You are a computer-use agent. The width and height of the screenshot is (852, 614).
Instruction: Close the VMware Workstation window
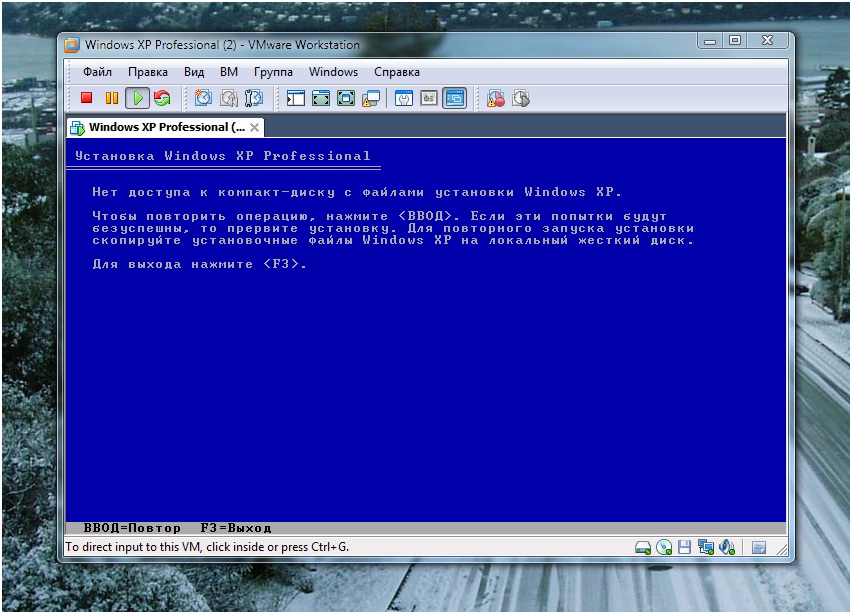pyautogui.click(x=767, y=41)
